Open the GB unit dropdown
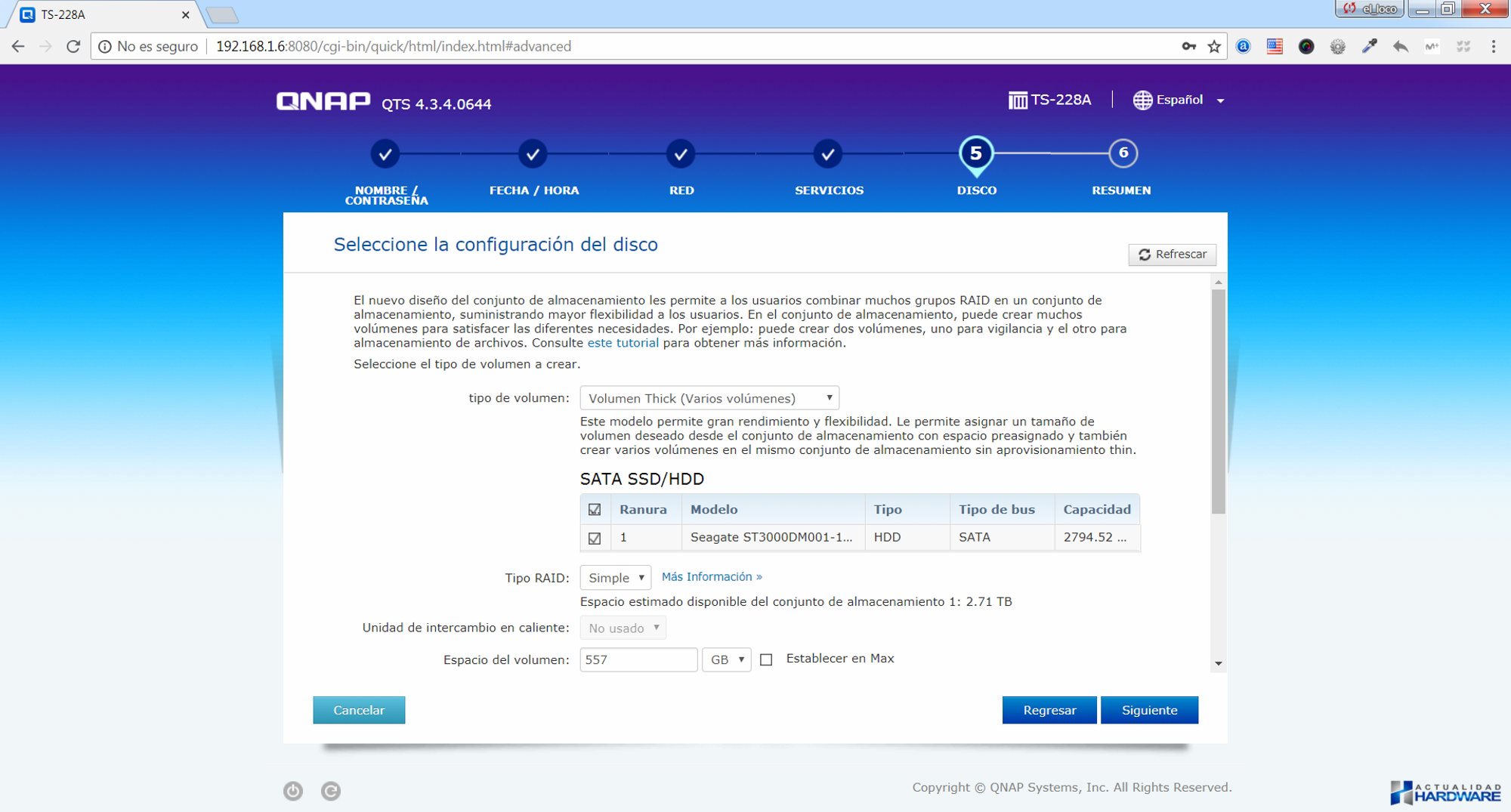The height and width of the screenshot is (812, 1511). (x=726, y=659)
